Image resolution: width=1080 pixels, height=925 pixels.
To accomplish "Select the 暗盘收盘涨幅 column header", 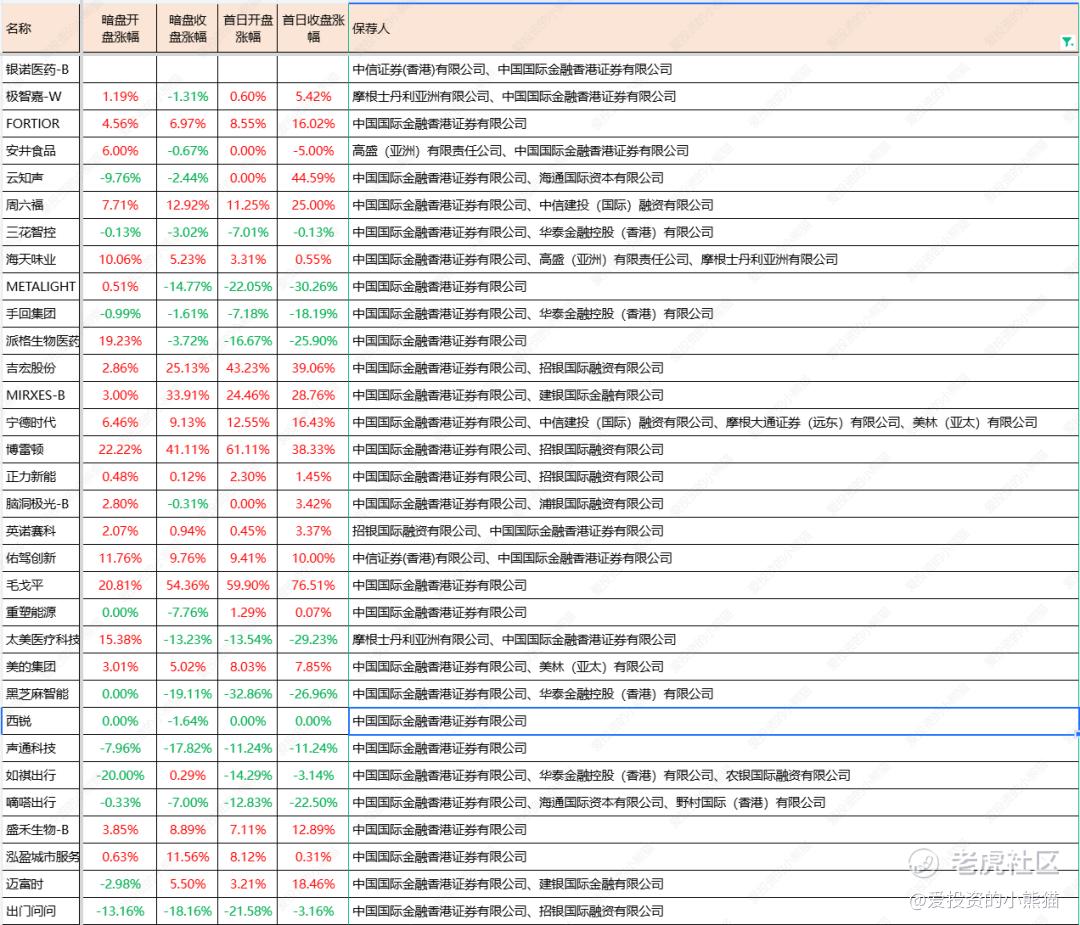I will (x=187, y=28).
